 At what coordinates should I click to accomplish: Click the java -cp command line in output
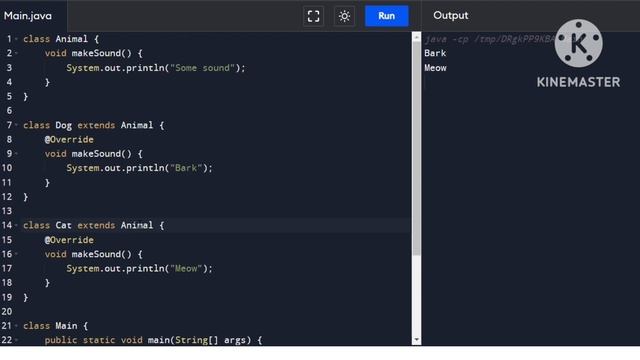pyautogui.click(x=490, y=40)
